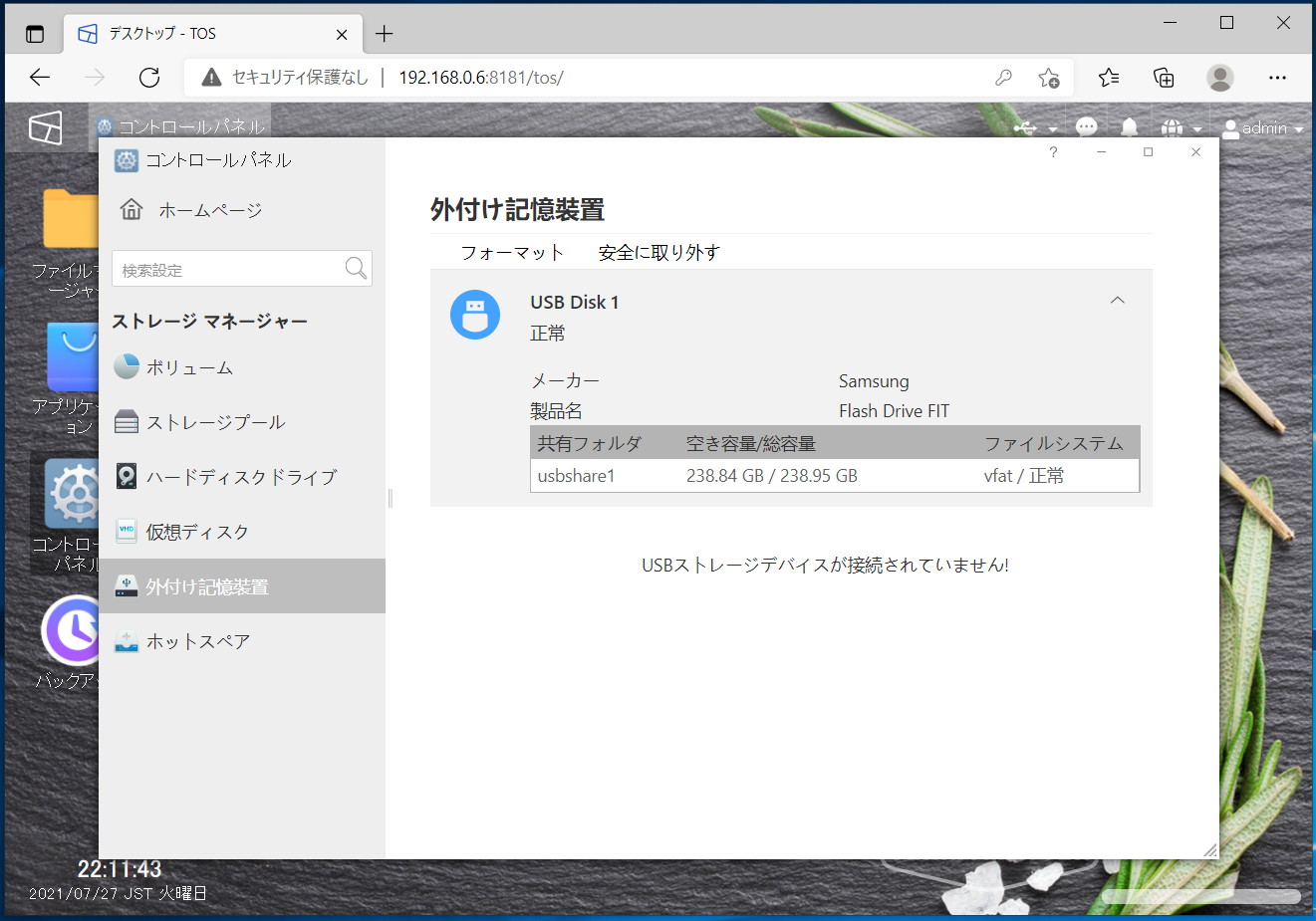Viewport: 1316px width, 921px height.
Task: Open the Backup desktop clock icon
Action: (72, 630)
